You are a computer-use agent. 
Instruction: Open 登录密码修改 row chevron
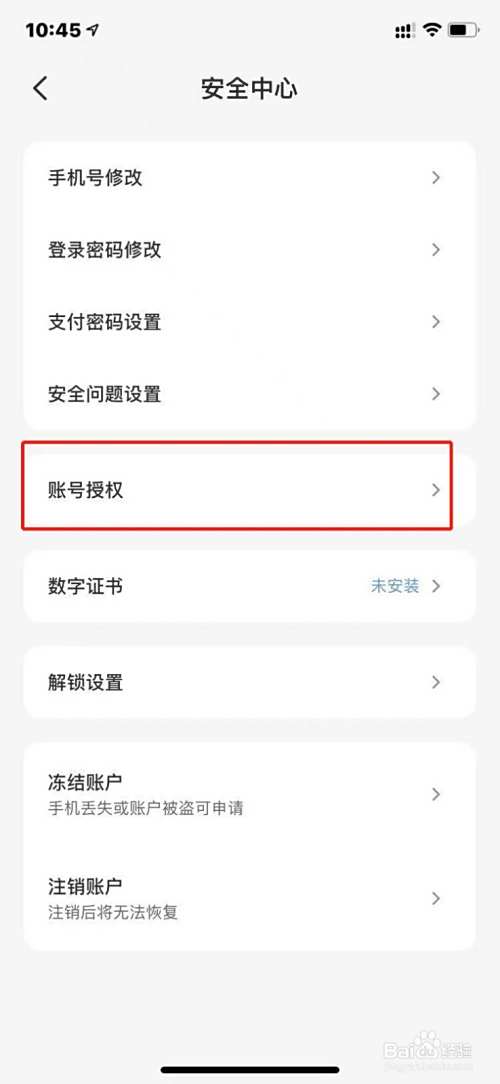436,250
